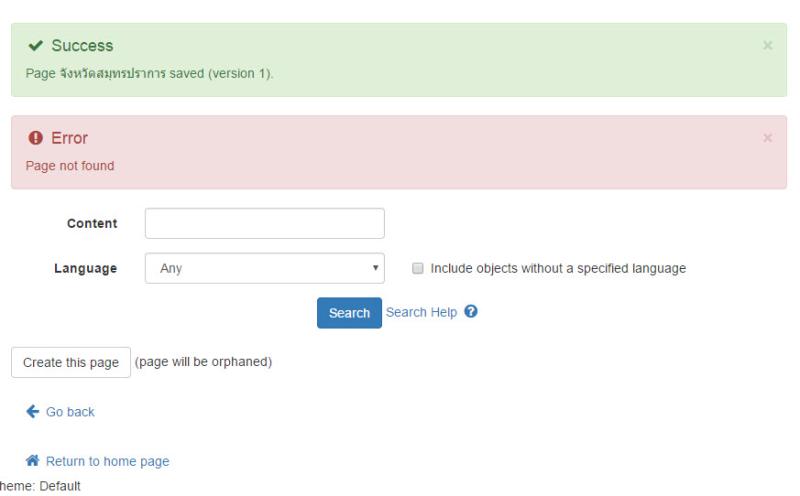Screen dimensions: 800x496
Task: Click the Content field label
Action: (92, 223)
